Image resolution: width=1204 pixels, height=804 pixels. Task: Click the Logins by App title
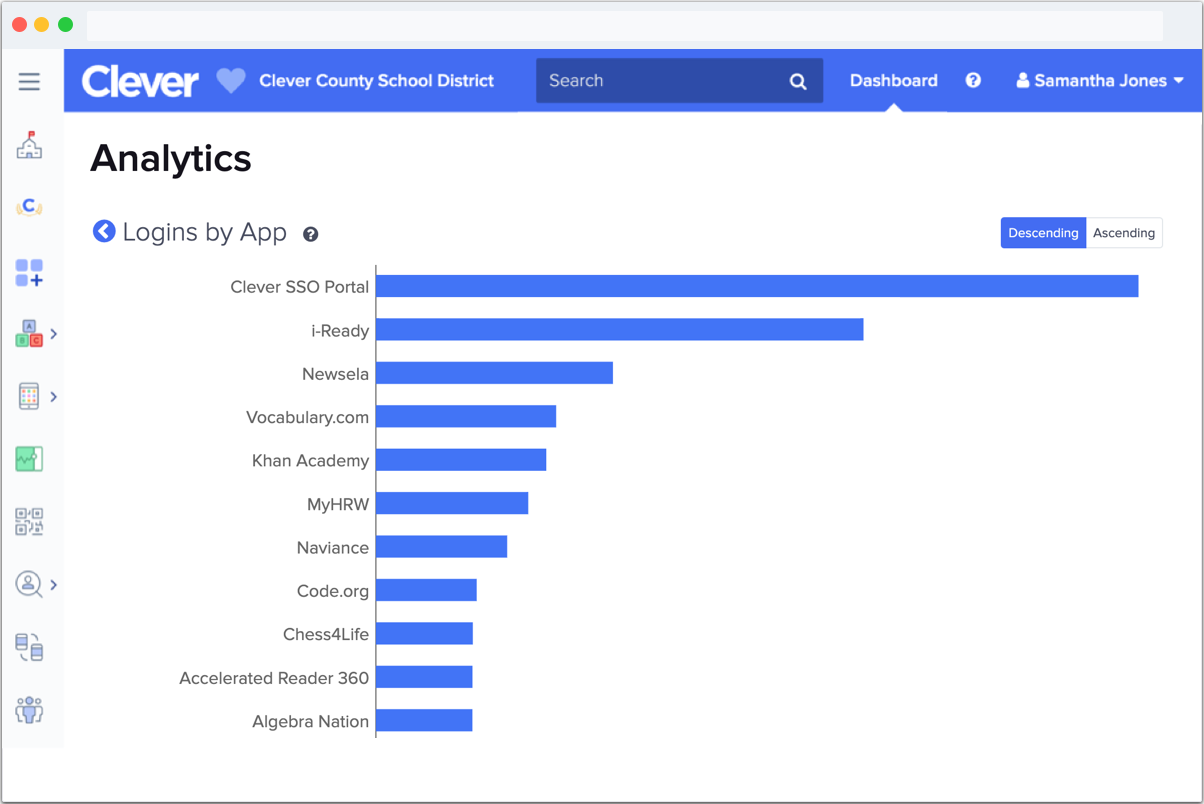click(x=205, y=233)
